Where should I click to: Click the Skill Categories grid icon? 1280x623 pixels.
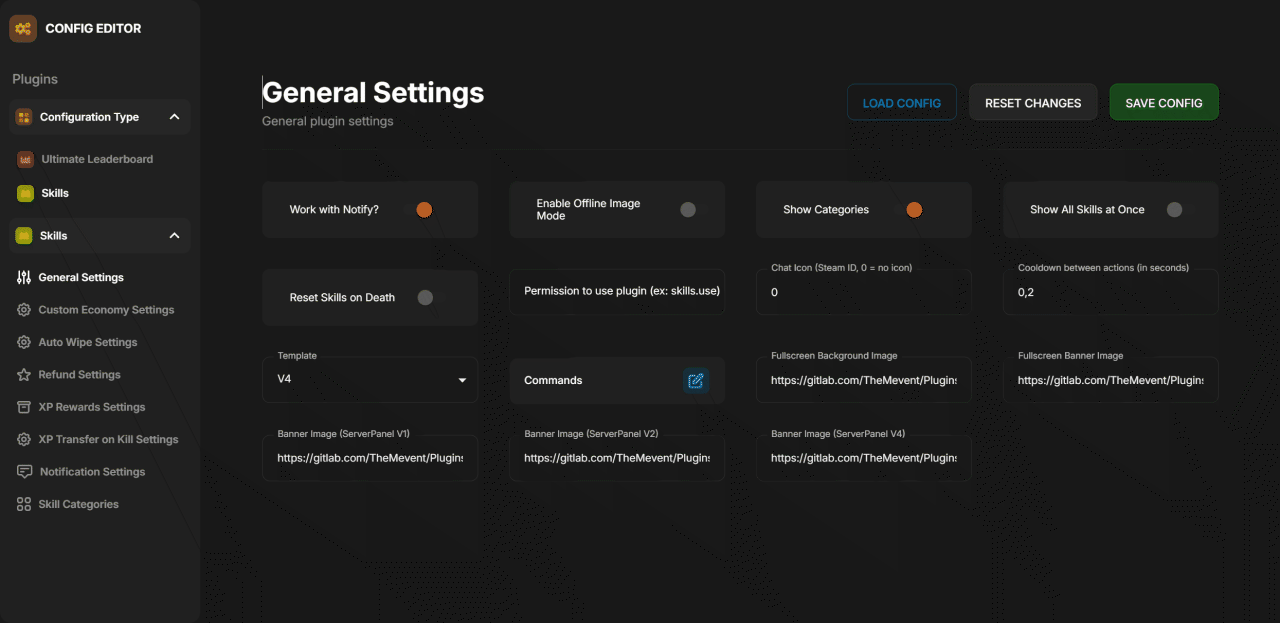[24, 505]
